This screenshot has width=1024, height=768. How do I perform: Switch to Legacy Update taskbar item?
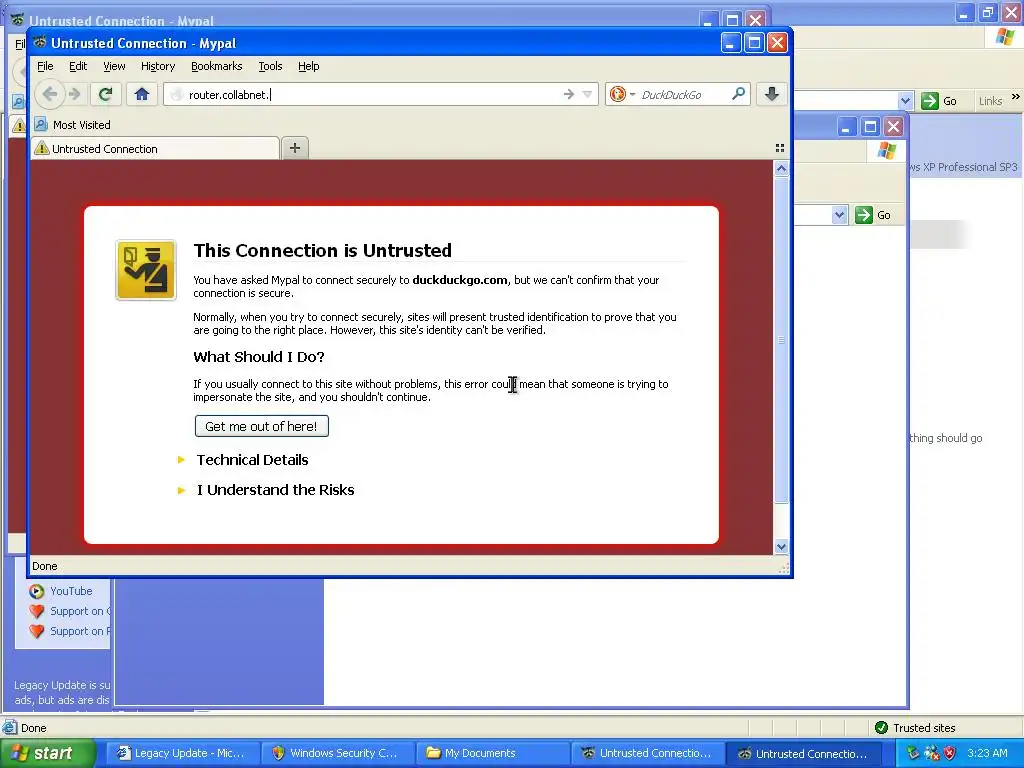point(182,753)
